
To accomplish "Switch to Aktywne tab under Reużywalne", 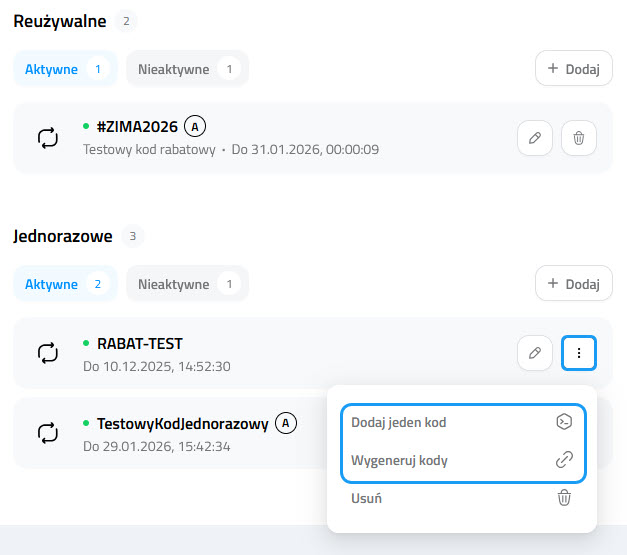I will [65, 69].
